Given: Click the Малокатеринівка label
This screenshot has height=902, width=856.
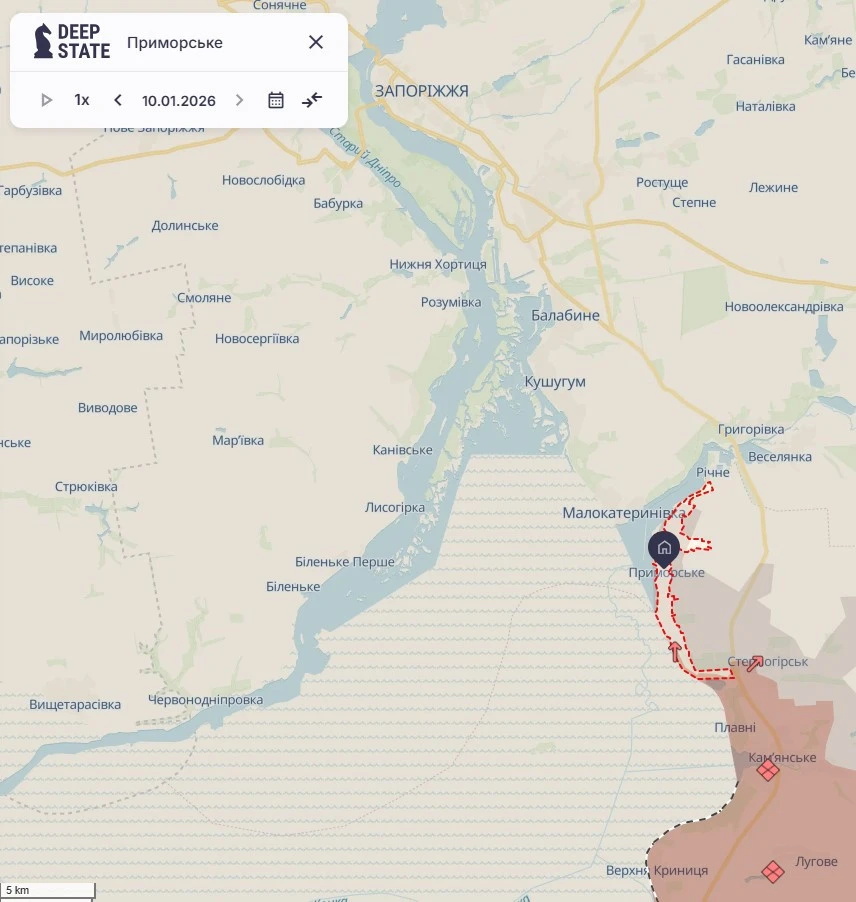Looking at the screenshot, I should (x=624, y=513).
